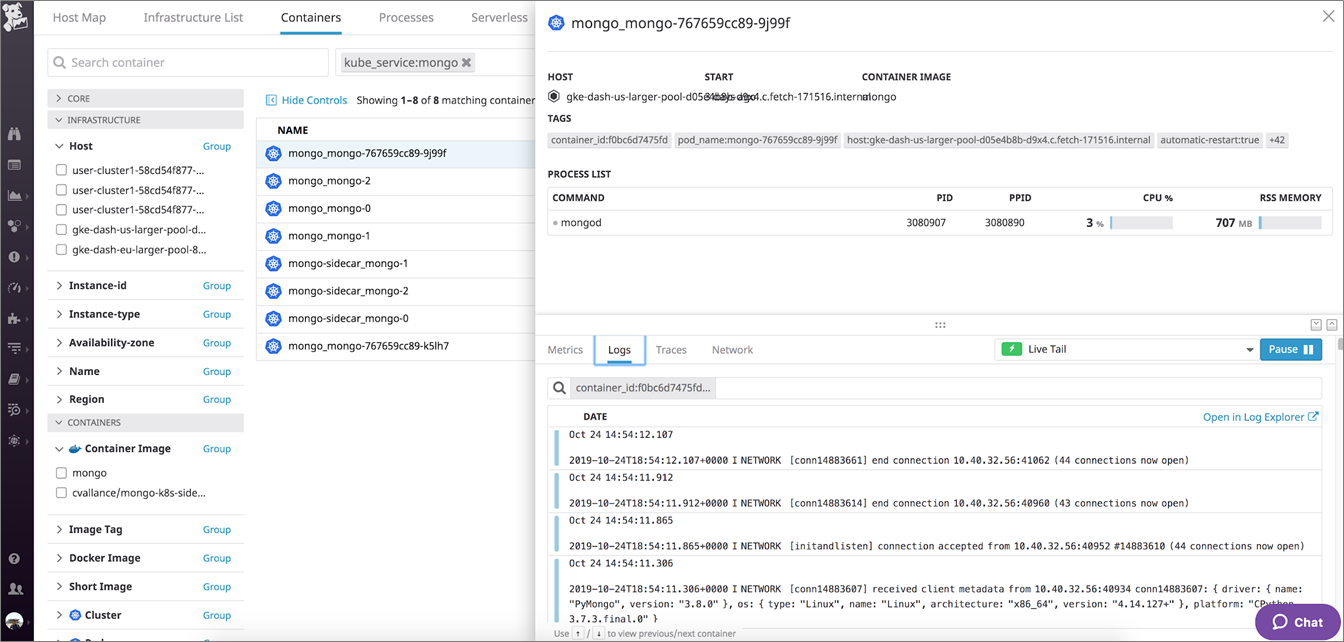The image size is (1344, 642).
Task: Click the external-link icon next to Log Explorer
Action: click(1313, 417)
